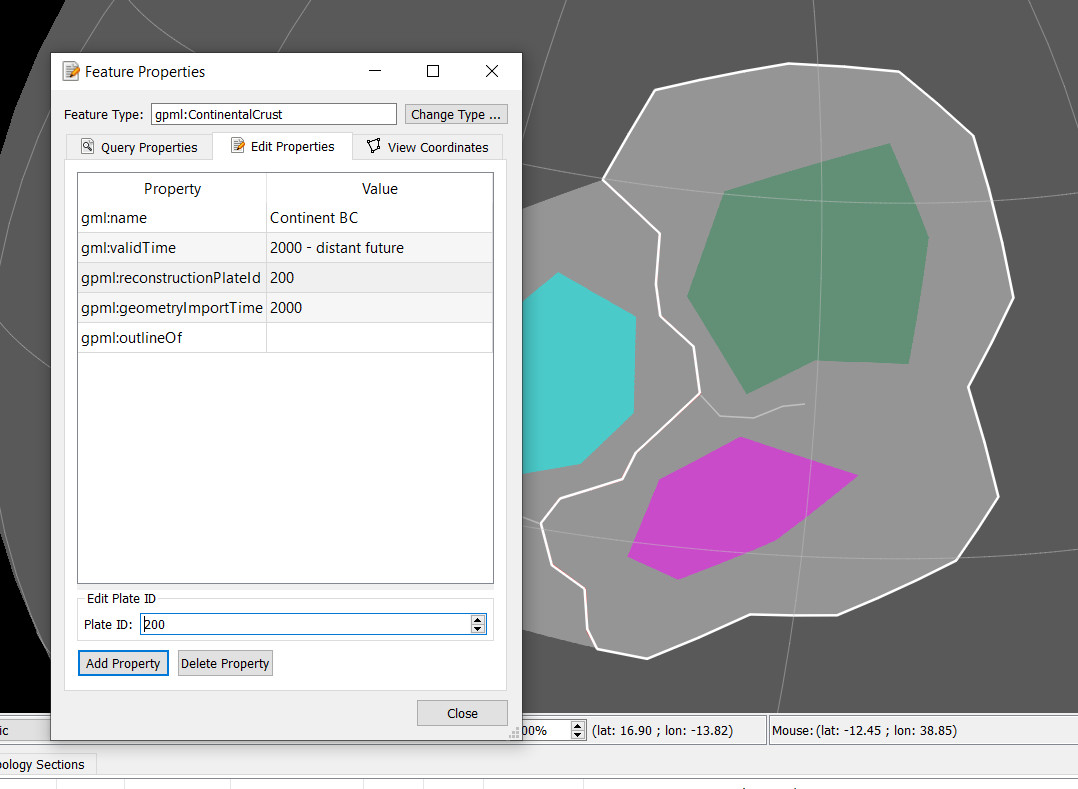Increase zoom percent with up arrow in status bar

click(x=578, y=726)
